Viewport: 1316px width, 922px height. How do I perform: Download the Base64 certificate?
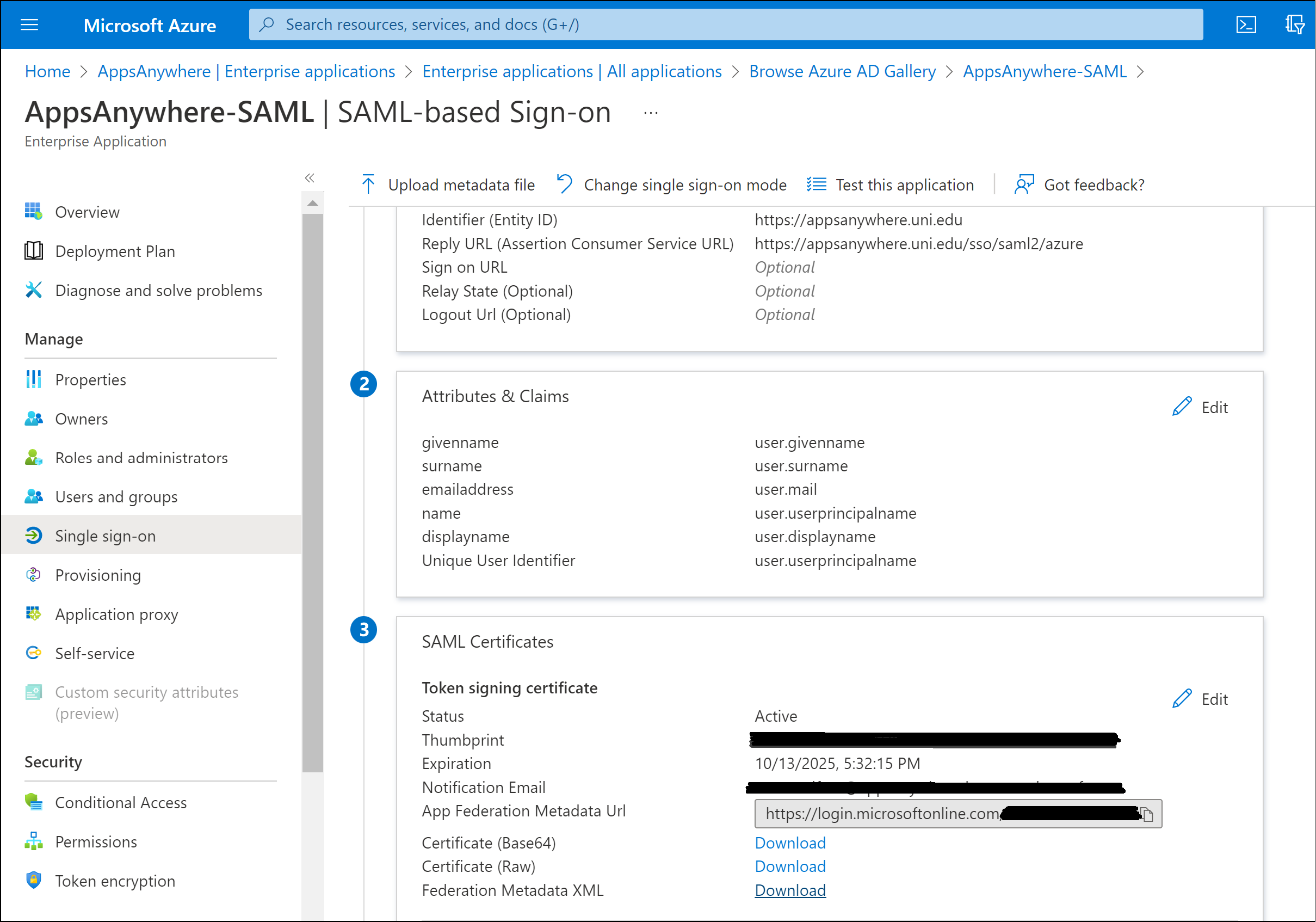click(790, 843)
